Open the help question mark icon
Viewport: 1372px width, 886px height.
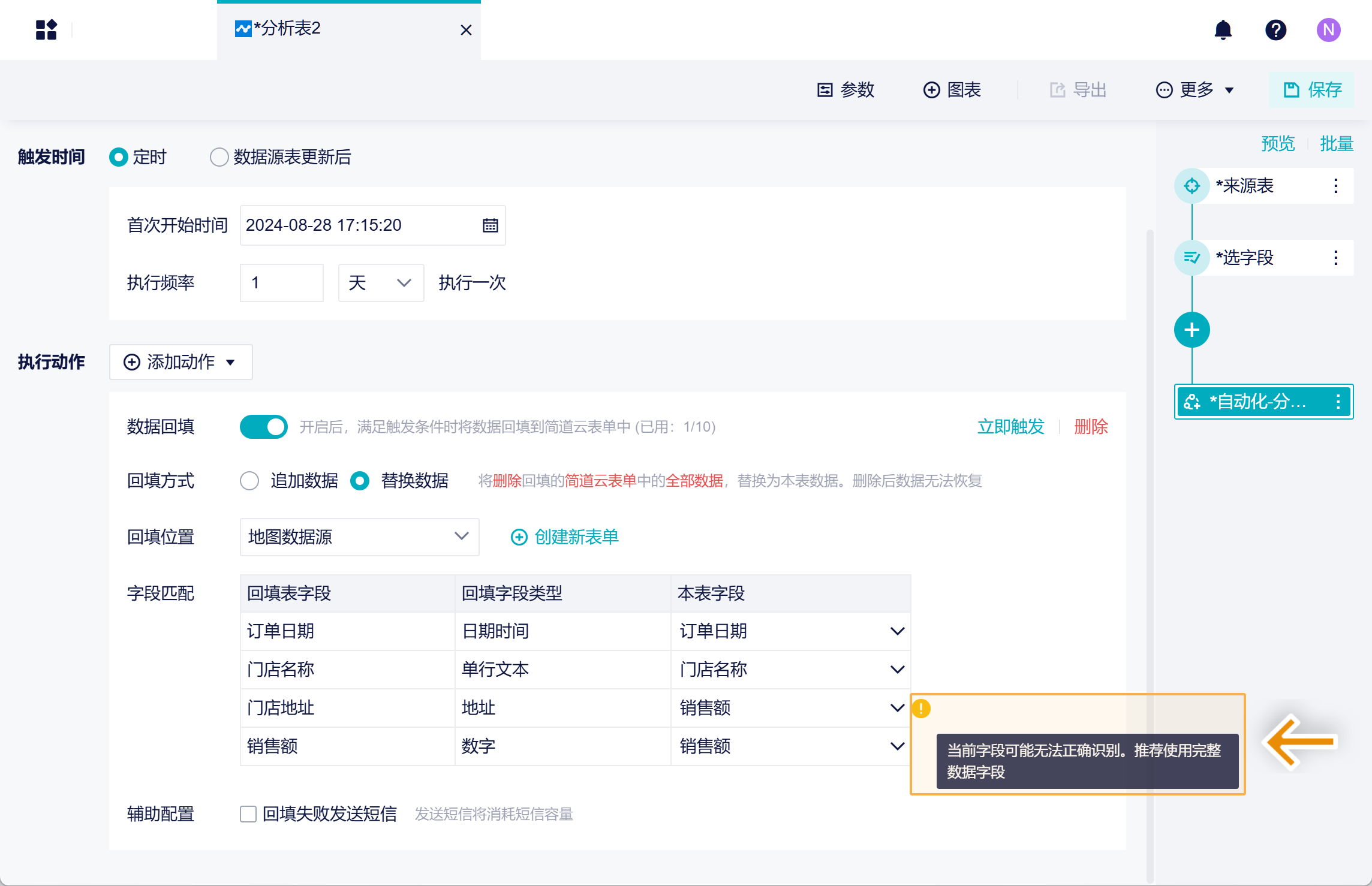tap(1275, 29)
